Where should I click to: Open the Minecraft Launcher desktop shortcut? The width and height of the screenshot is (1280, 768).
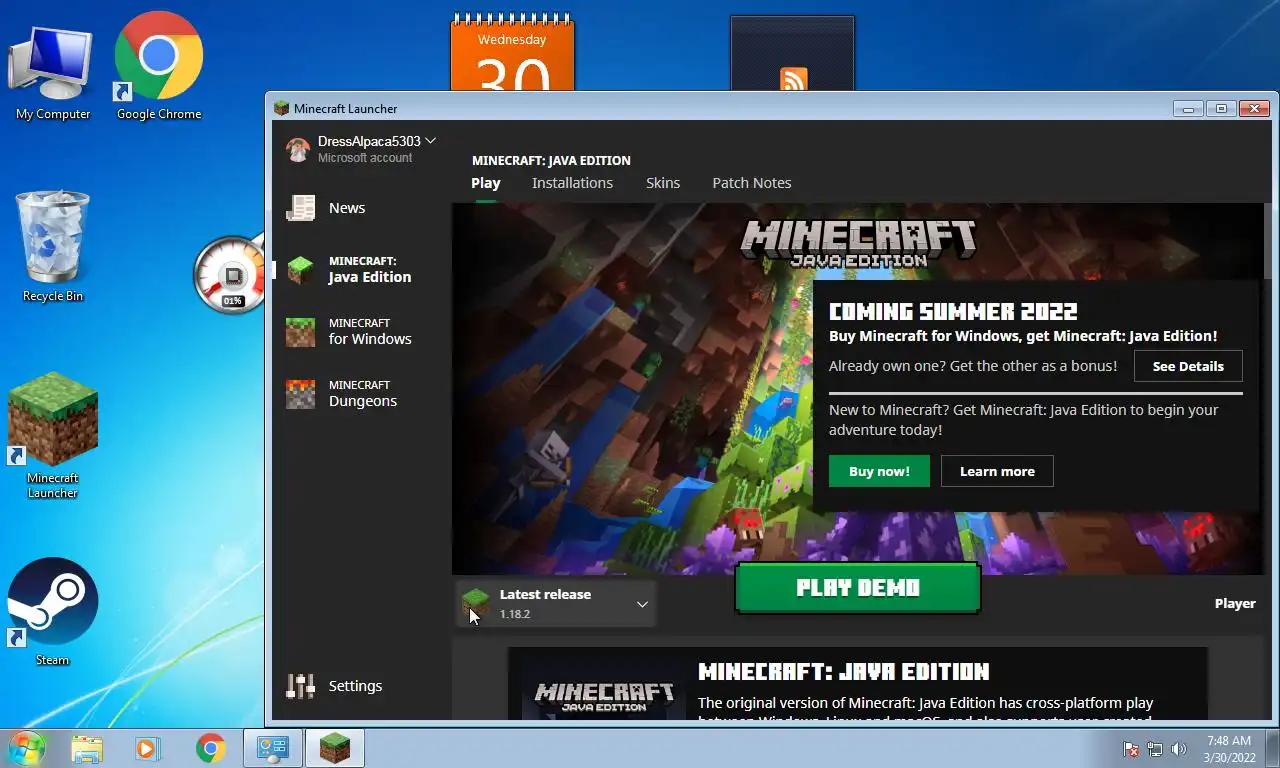pyautogui.click(x=53, y=436)
